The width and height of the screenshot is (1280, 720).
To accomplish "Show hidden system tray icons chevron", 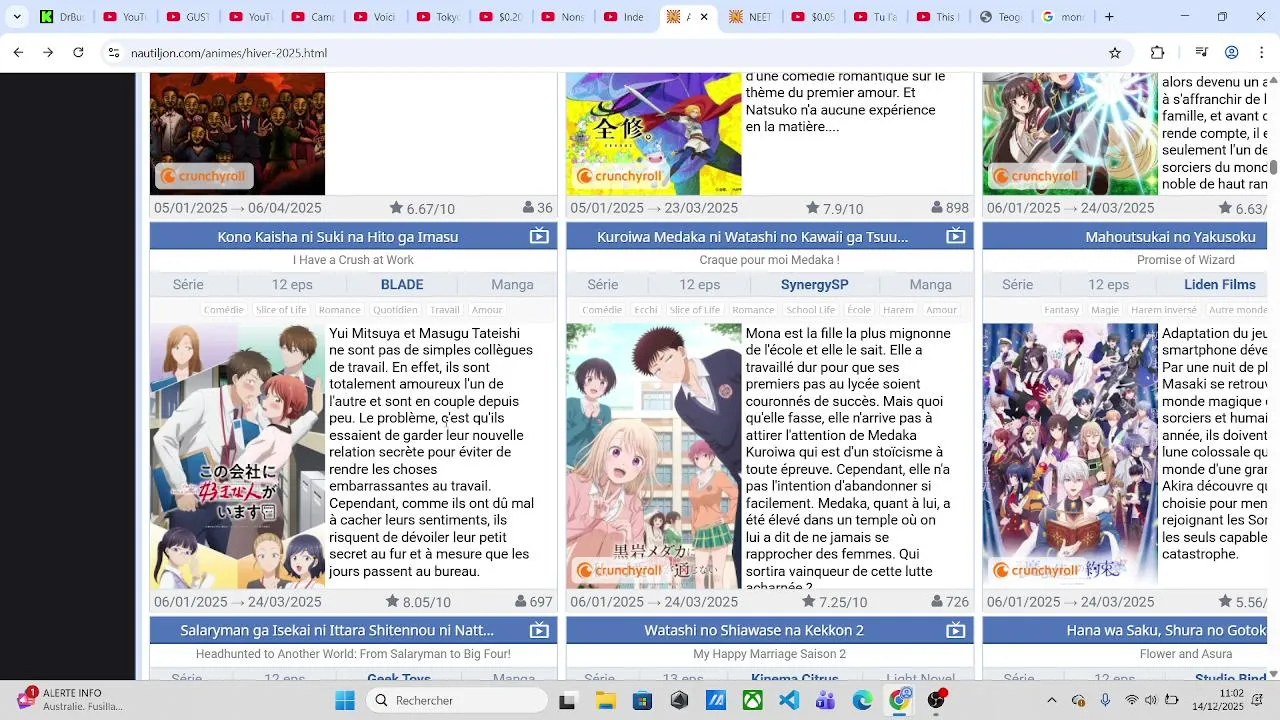I will coord(1051,700).
